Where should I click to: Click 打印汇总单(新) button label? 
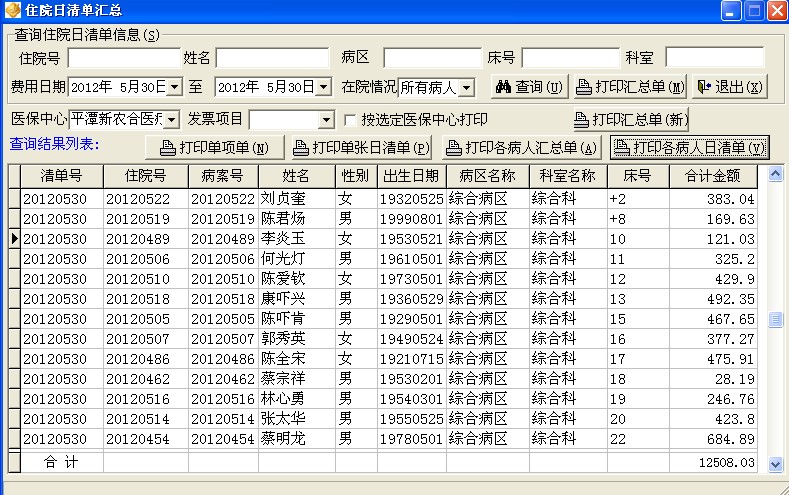point(639,120)
